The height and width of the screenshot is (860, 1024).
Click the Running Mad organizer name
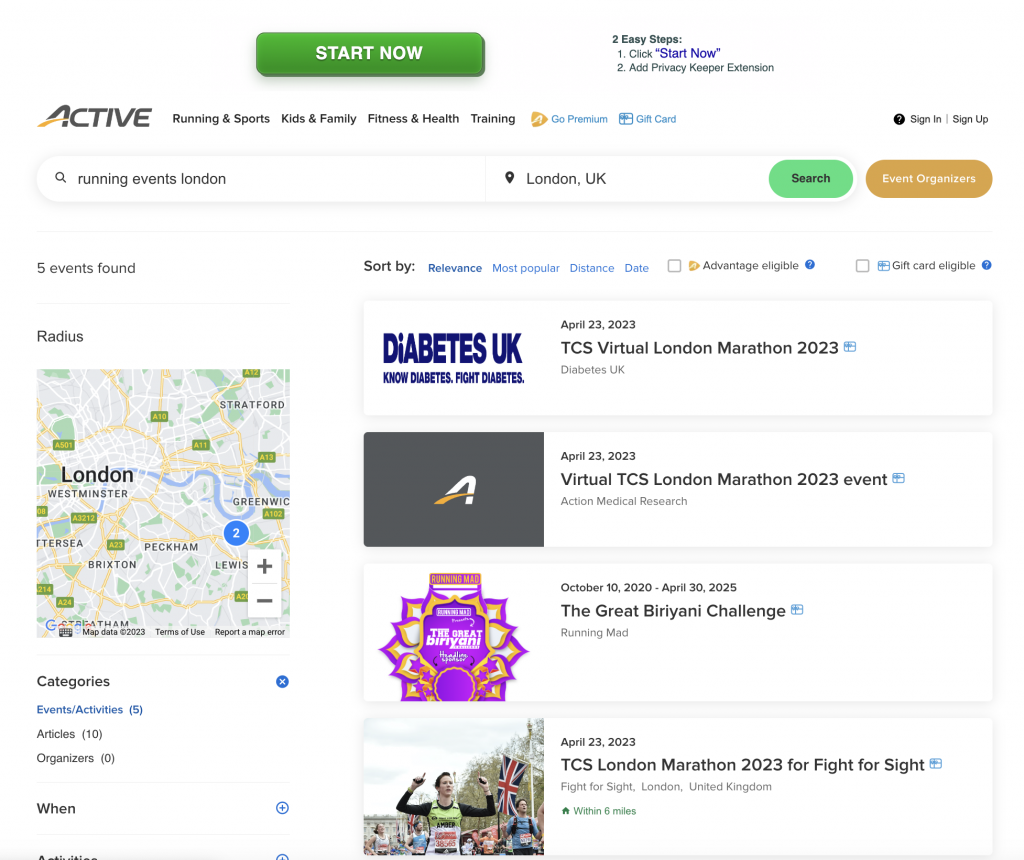594,632
